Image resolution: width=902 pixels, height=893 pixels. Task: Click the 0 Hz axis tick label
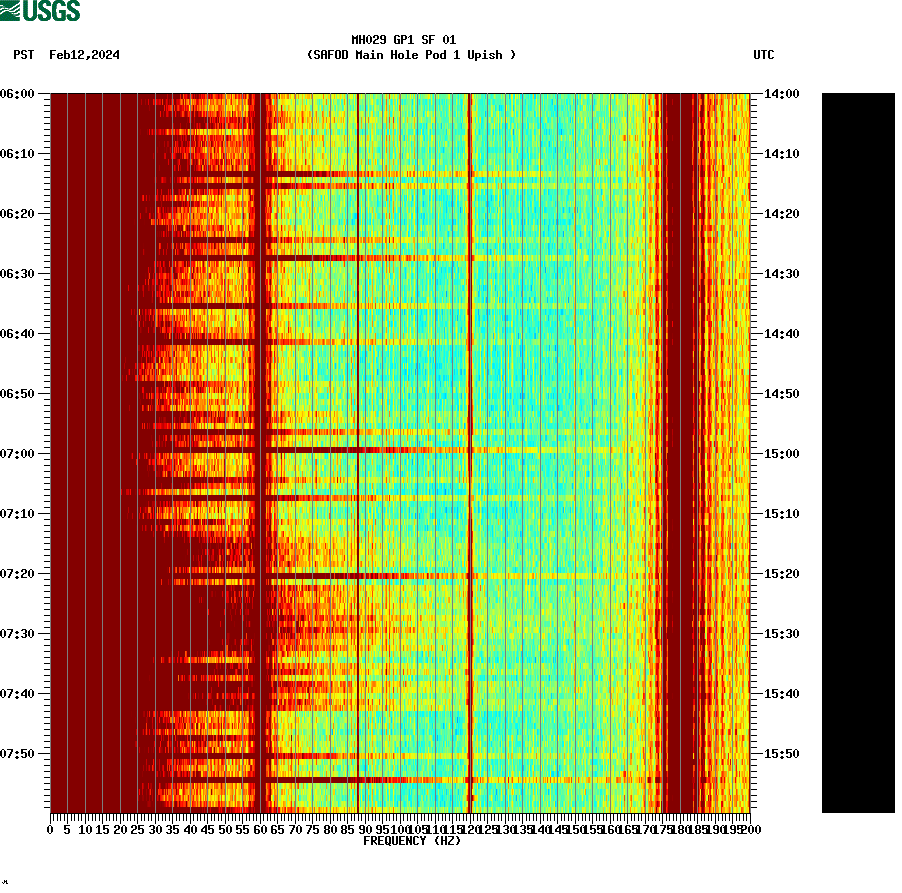click(48, 827)
